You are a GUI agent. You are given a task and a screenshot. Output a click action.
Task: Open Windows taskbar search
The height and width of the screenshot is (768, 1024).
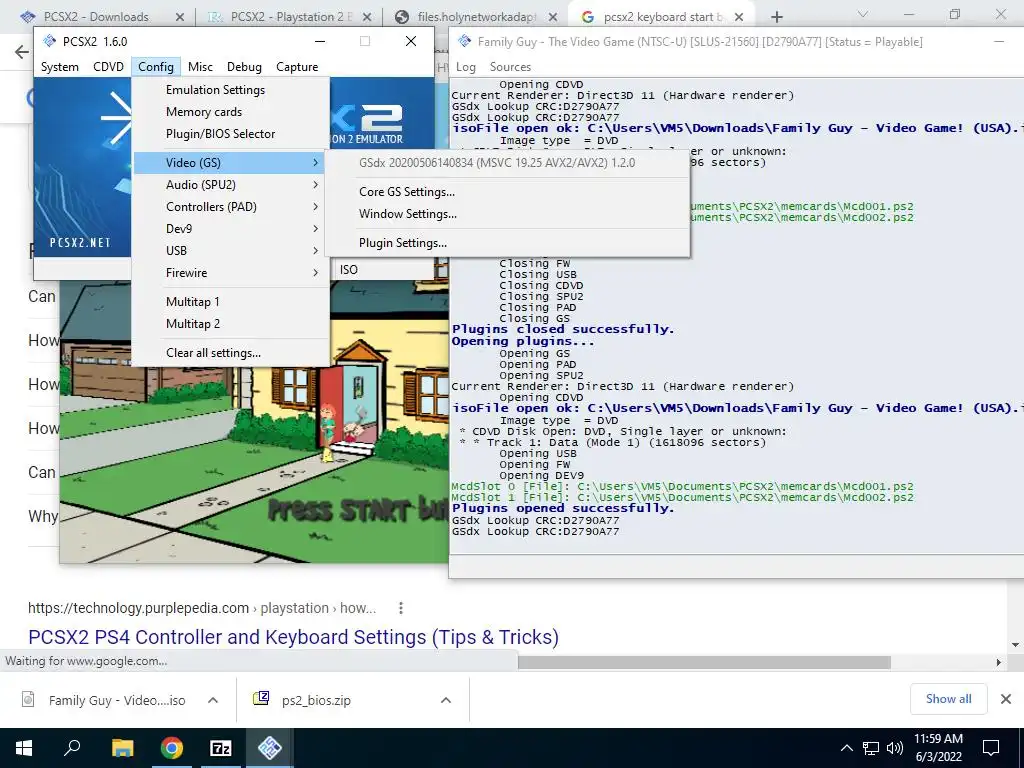click(x=72, y=748)
